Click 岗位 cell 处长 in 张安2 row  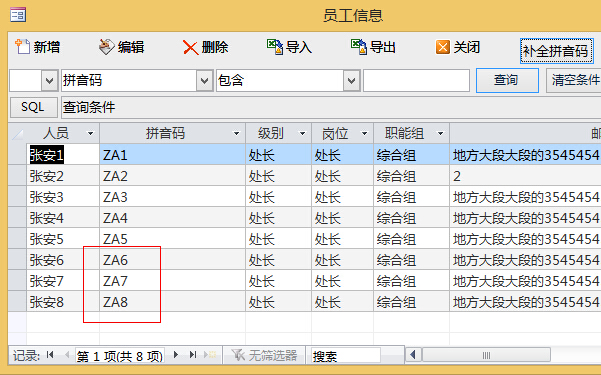click(x=343, y=176)
